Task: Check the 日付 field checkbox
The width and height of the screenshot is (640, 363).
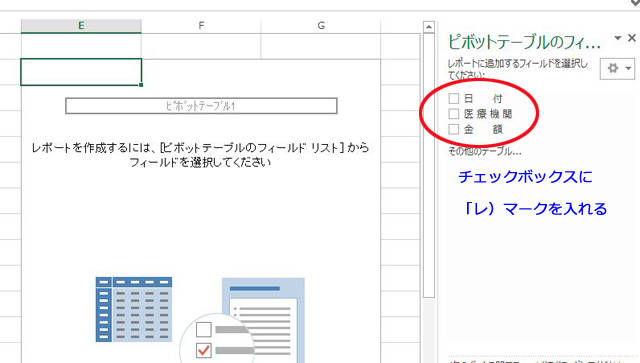Action: 453,98
